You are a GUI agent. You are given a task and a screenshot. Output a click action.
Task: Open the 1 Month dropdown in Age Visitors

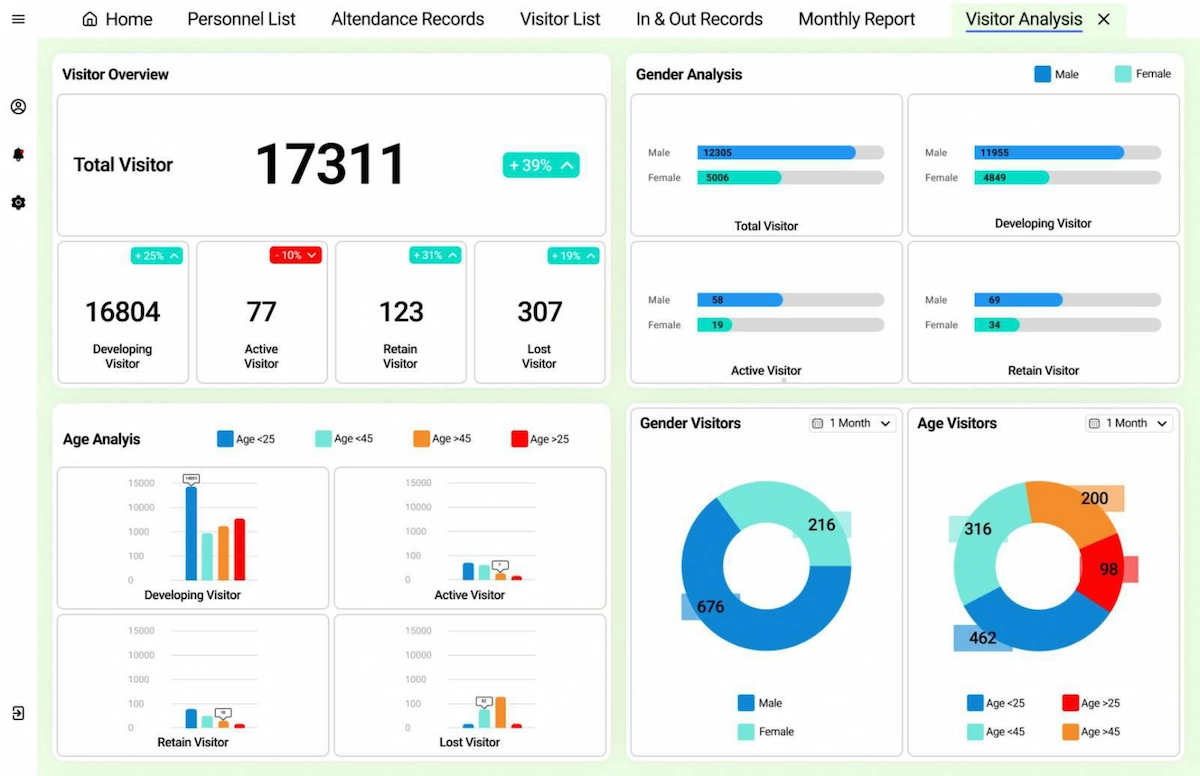[1128, 423]
